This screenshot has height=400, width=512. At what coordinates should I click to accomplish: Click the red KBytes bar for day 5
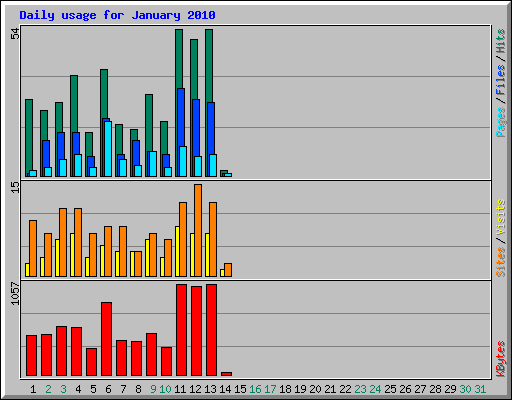pyautogui.click(x=92, y=362)
